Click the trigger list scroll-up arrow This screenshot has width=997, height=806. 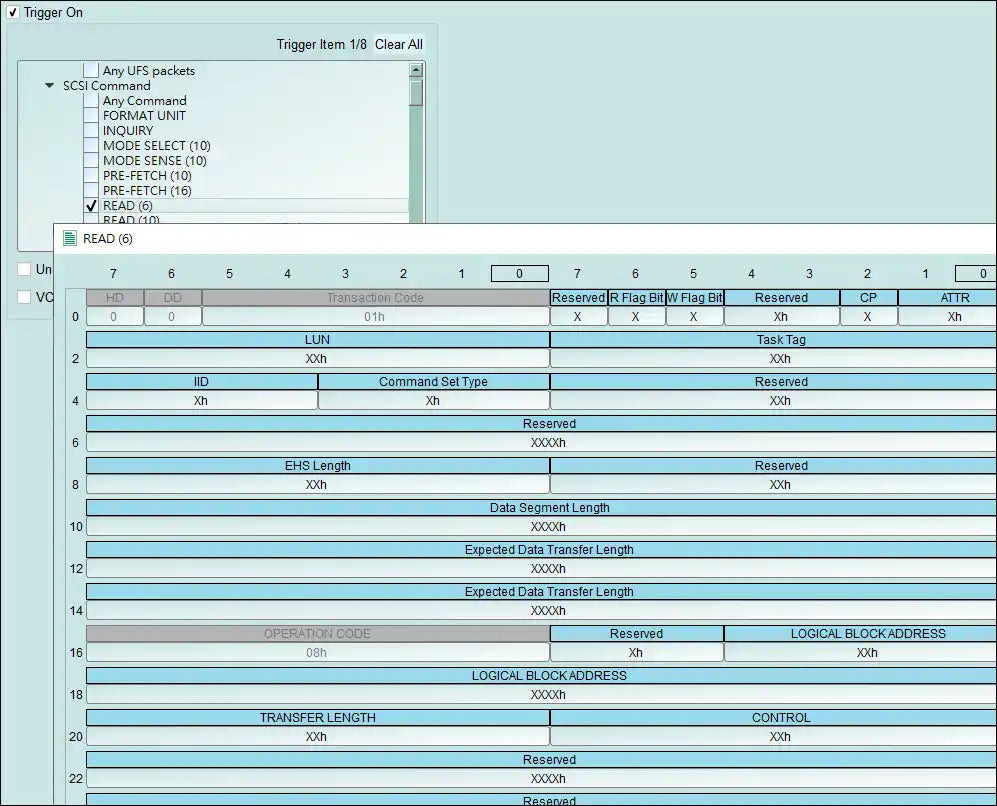(416, 70)
